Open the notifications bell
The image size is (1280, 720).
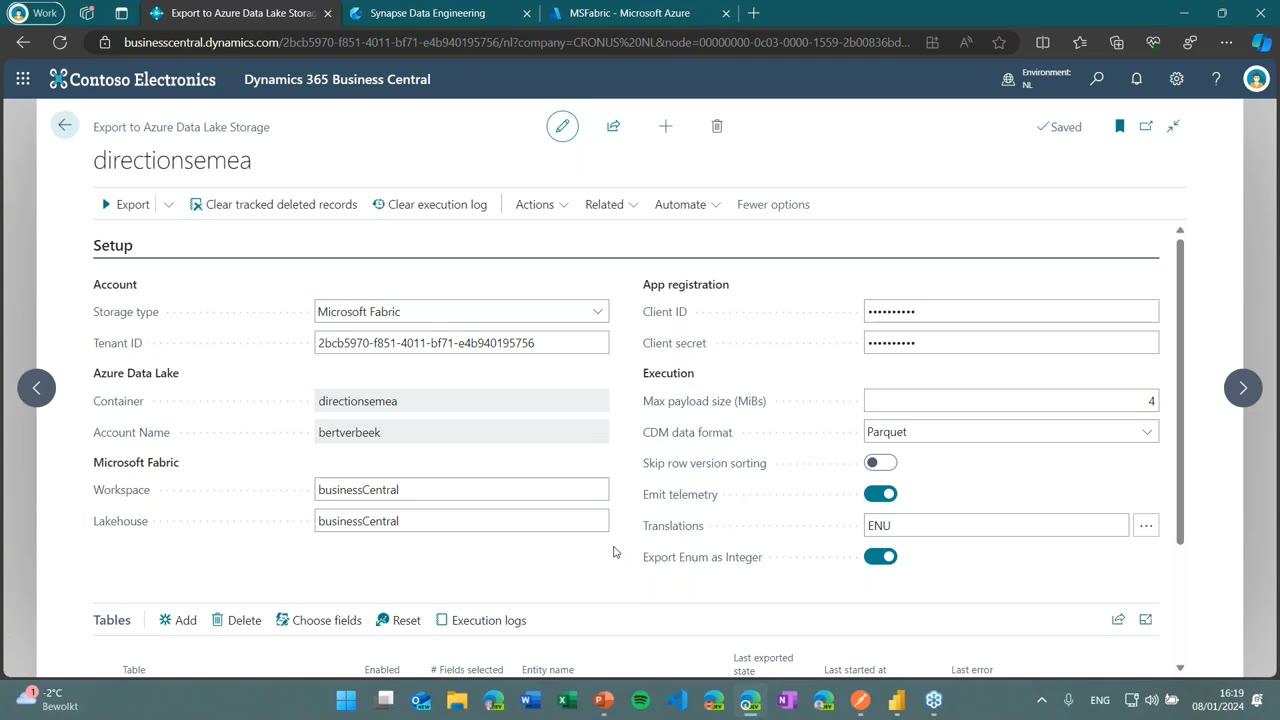coord(1136,79)
